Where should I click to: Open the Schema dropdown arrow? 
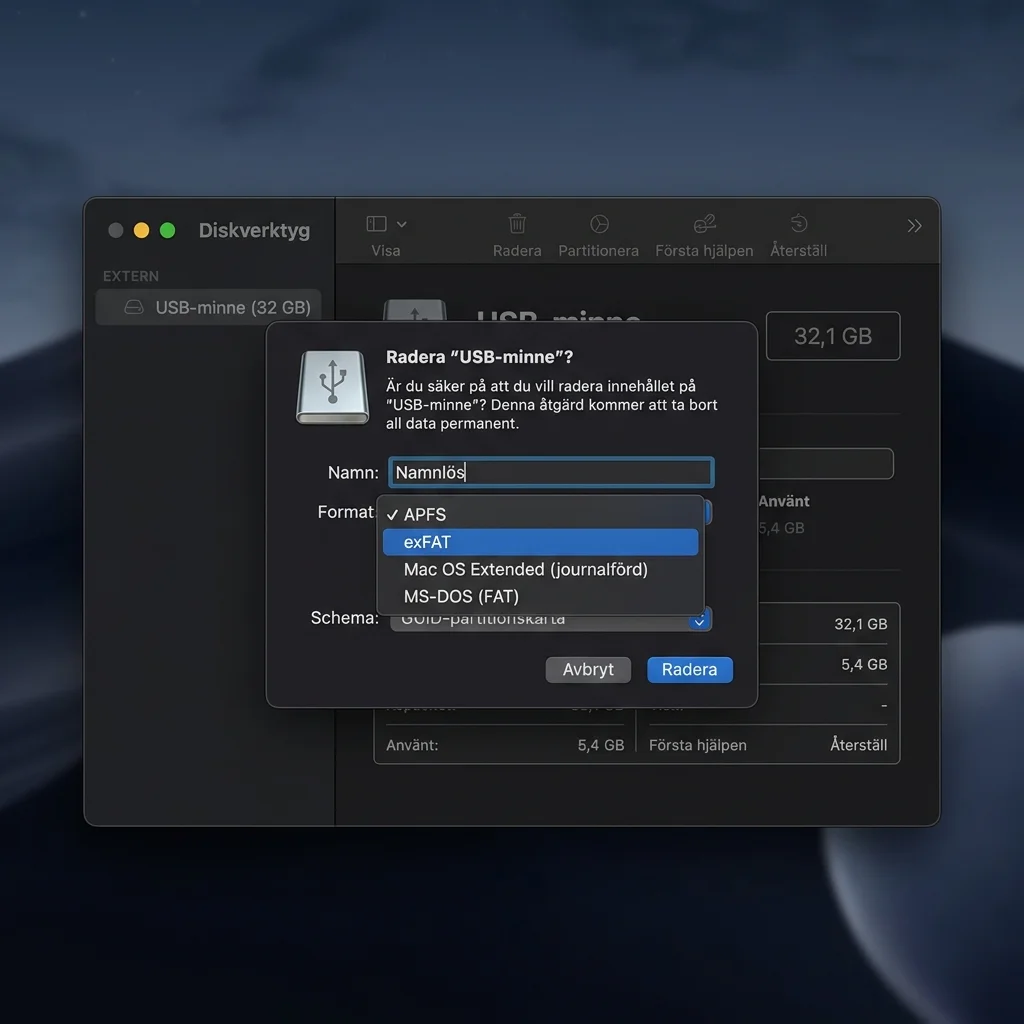(x=699, y=621)
